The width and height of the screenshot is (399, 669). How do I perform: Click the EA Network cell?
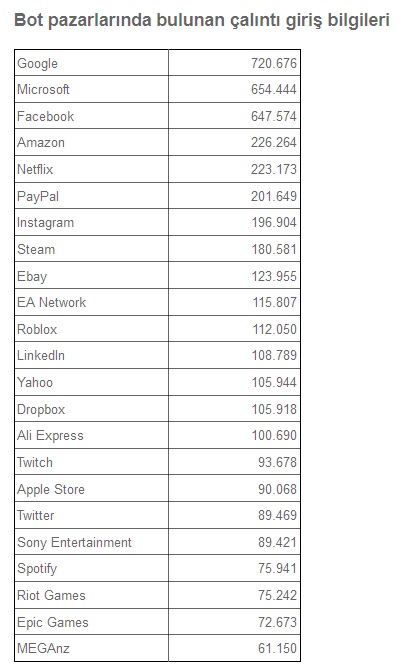(x=91, y=302)
